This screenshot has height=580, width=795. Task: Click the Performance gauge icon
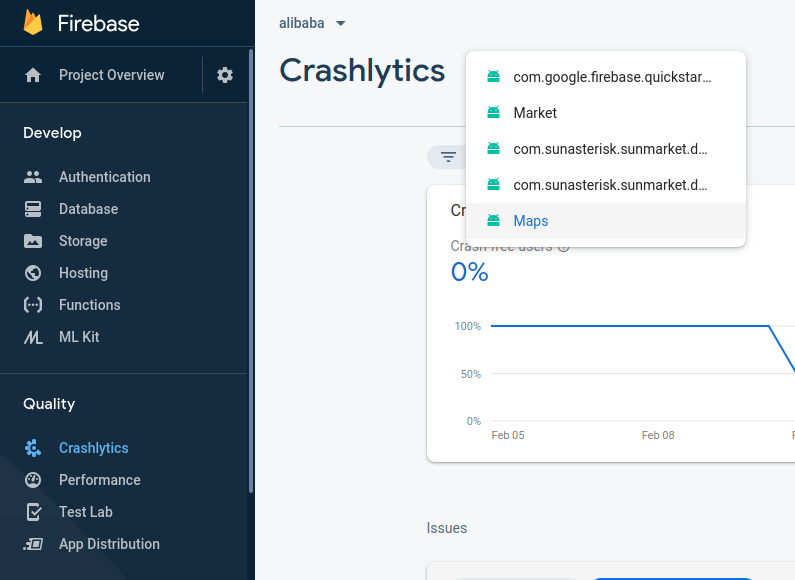click(x=33, y=480)
